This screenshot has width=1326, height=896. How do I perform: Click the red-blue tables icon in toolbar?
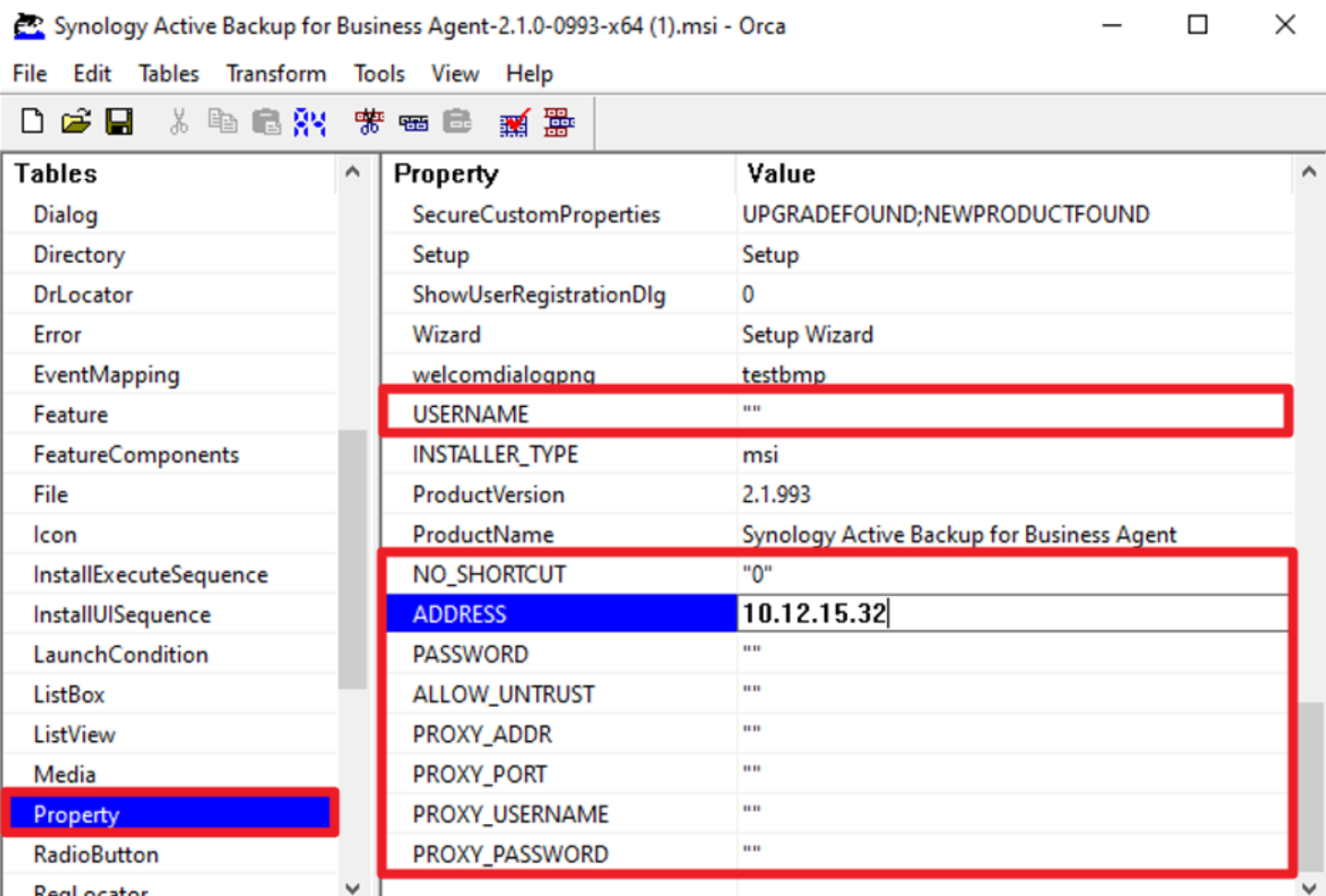pyautogui.click(x=559, y=121)
